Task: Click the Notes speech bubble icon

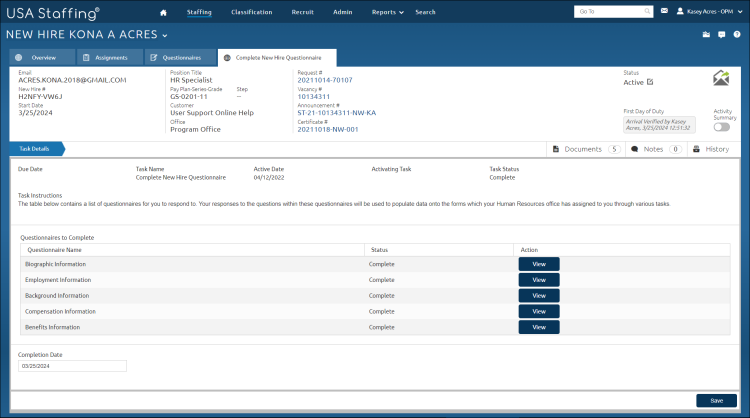Action: pos(635,149)
